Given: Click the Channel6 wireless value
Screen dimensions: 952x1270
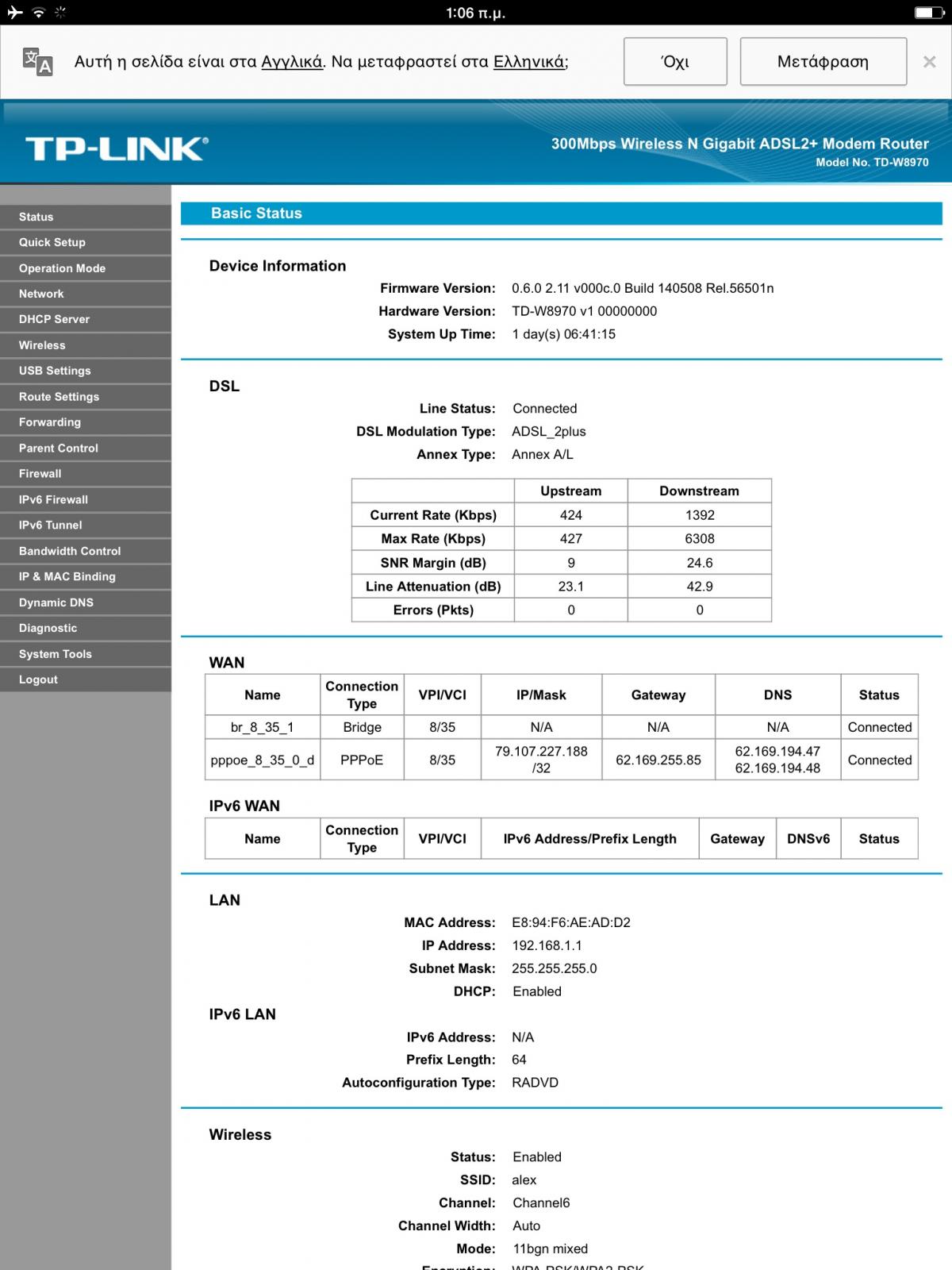Looking at the screenshot, I should [541, 1203].
